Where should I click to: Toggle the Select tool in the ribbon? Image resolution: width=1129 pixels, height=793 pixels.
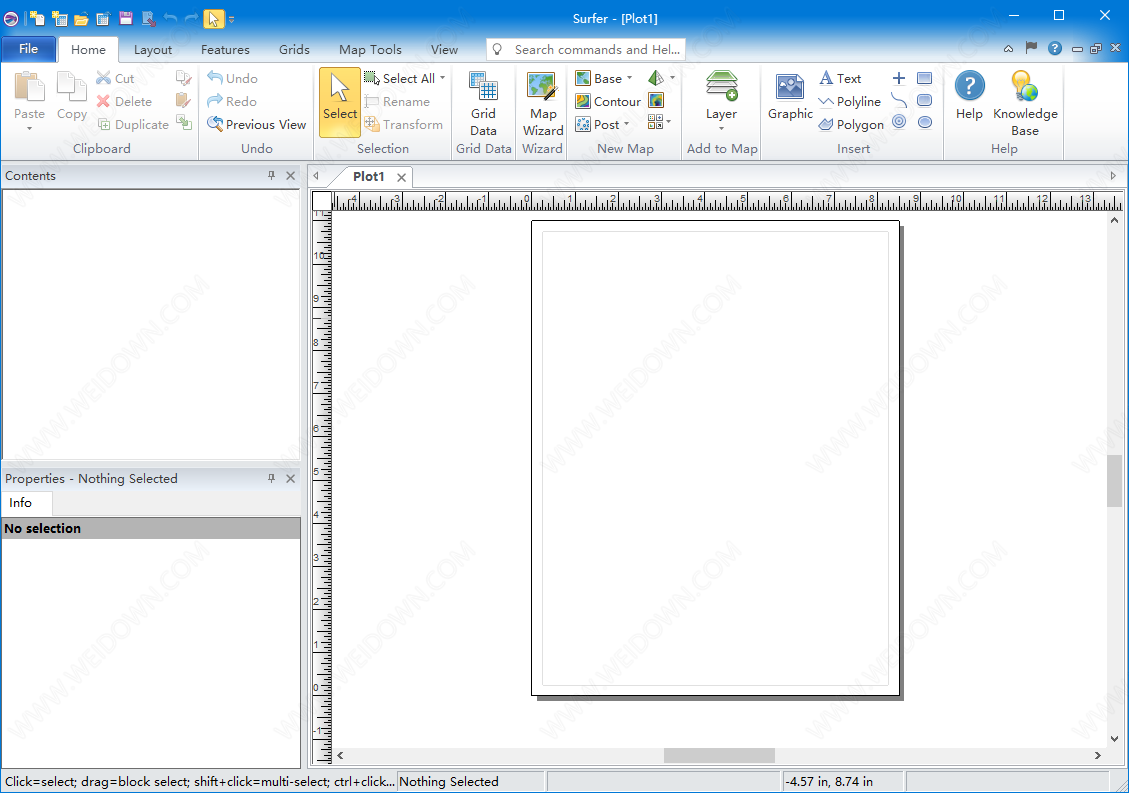tap(340, 102)
